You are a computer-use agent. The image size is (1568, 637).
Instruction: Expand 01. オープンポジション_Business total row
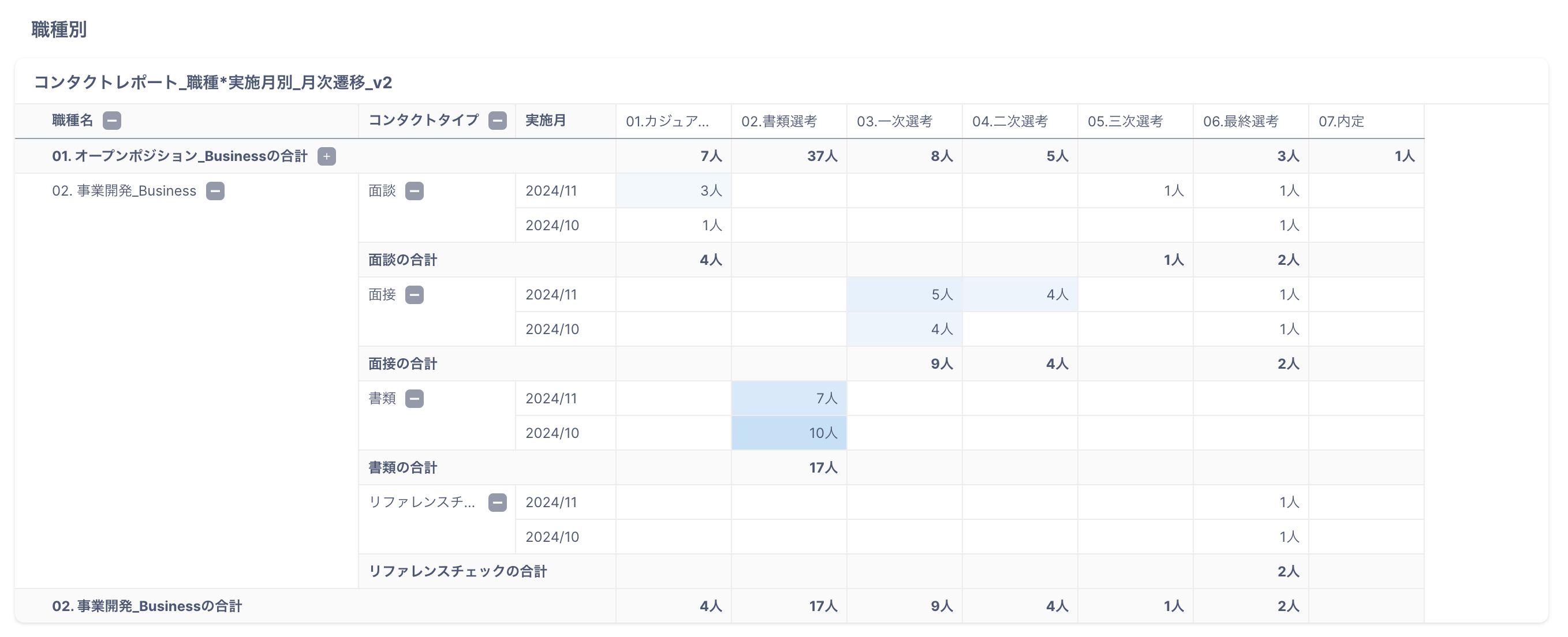click(326, 156)
